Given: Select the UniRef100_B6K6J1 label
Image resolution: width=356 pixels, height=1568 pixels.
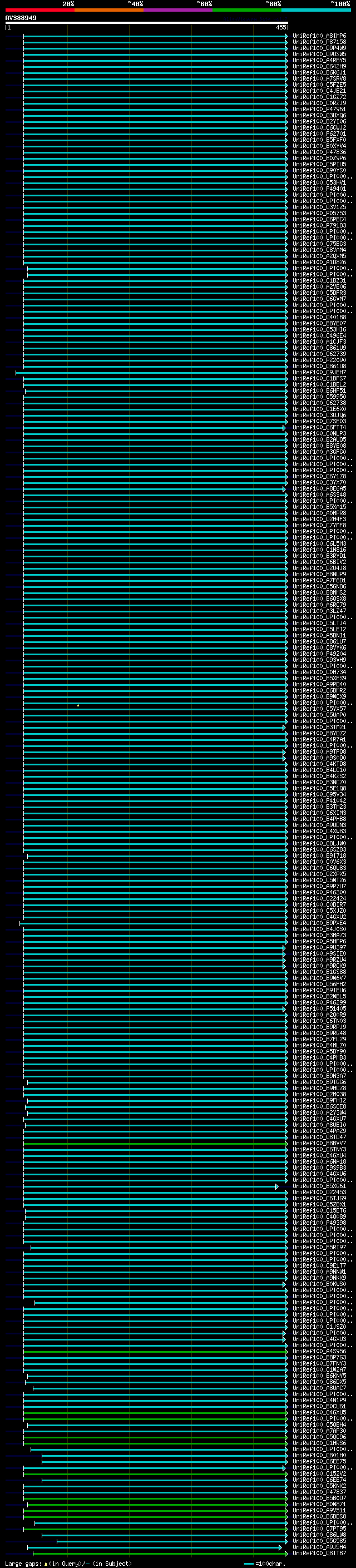Looking at the screenshot, I should (x=319, y=72).
